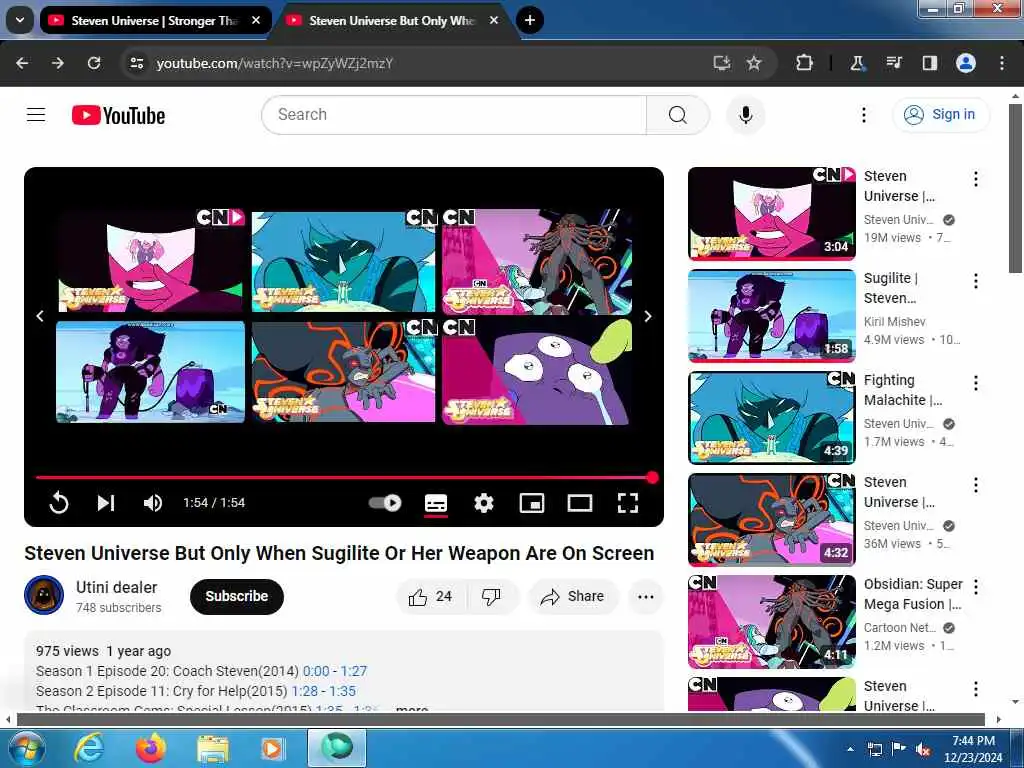1024x768 pixels.
Task: Open Utini dealer channel name link
Action: [x=116, y=587]
